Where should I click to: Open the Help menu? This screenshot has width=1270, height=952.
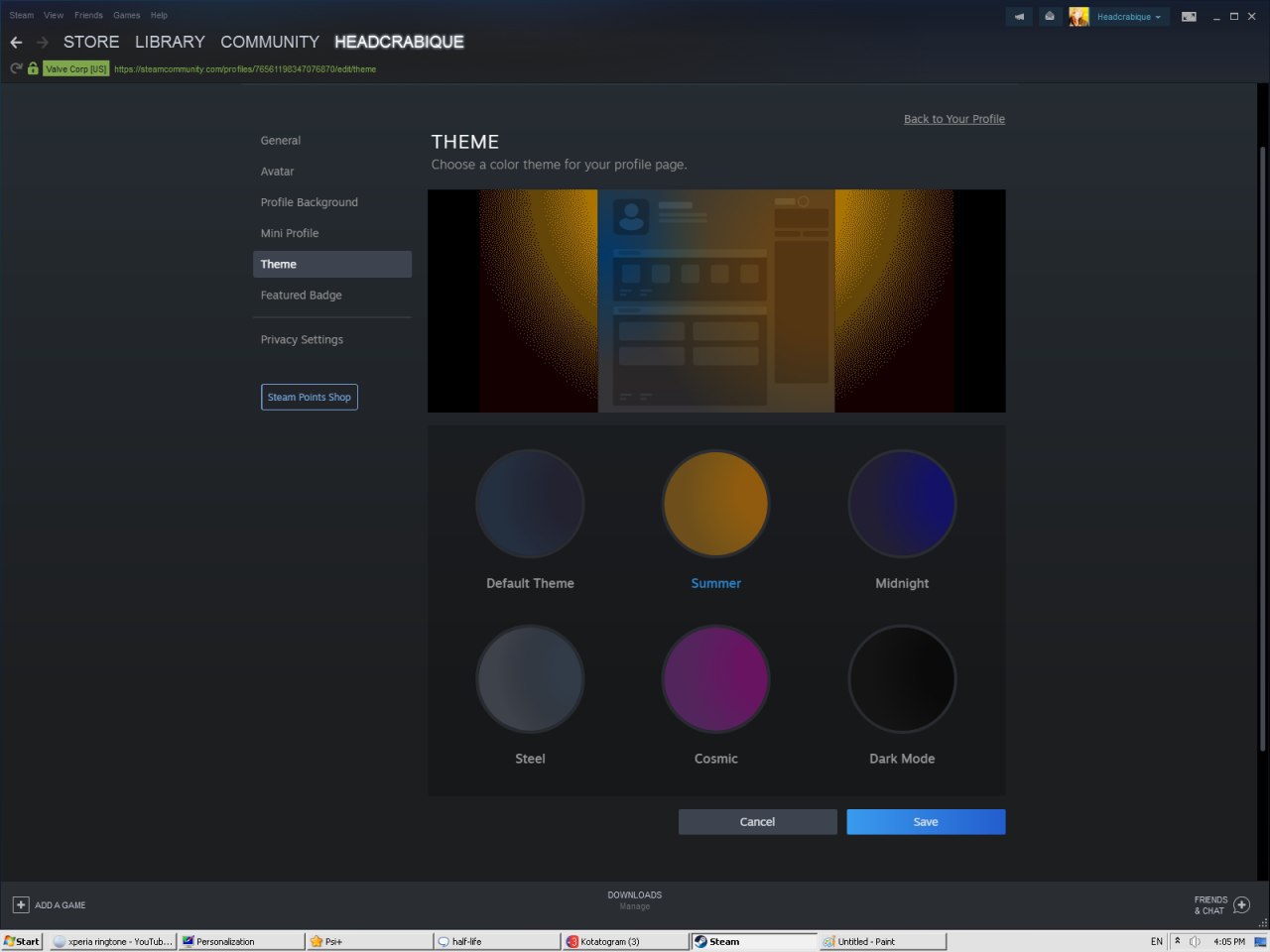pyautogui.click(x=159, y=15)
